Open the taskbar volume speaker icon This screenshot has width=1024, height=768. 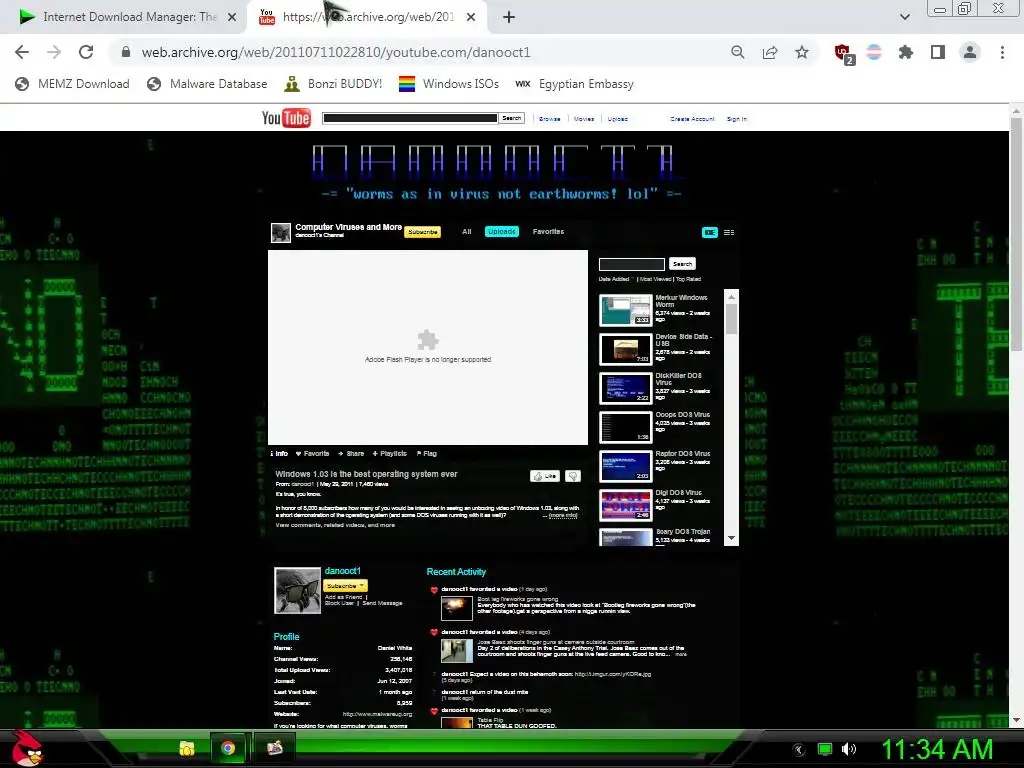click(849, 749)
